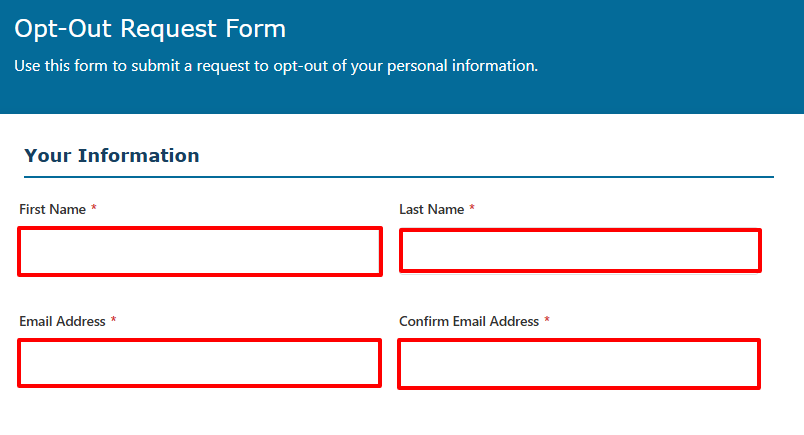Viewport: 804px width, 435px height.
Task: Click the red asterisk after Email Address
Action: [113, 321]
